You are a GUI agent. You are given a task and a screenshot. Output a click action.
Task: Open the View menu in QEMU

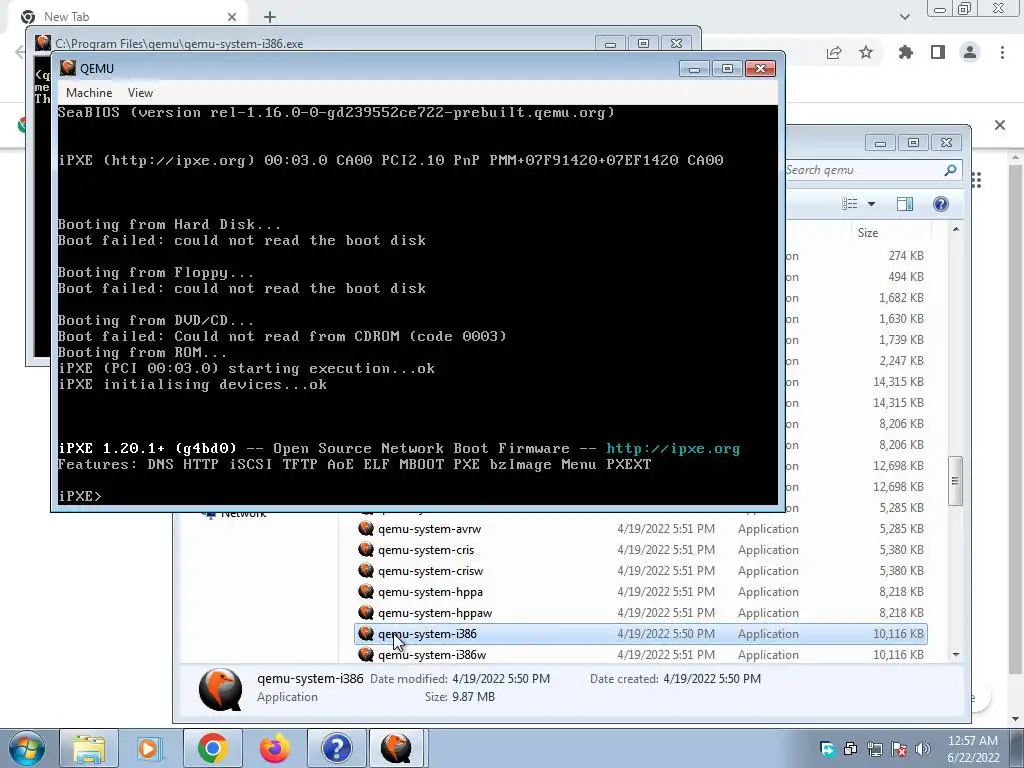pyautogui.click(x=140, y=93)
